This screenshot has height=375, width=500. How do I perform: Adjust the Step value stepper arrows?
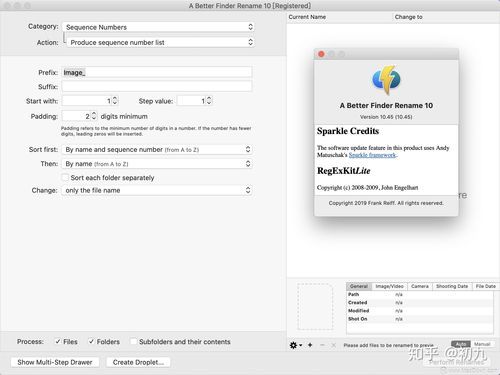(209, 101)
